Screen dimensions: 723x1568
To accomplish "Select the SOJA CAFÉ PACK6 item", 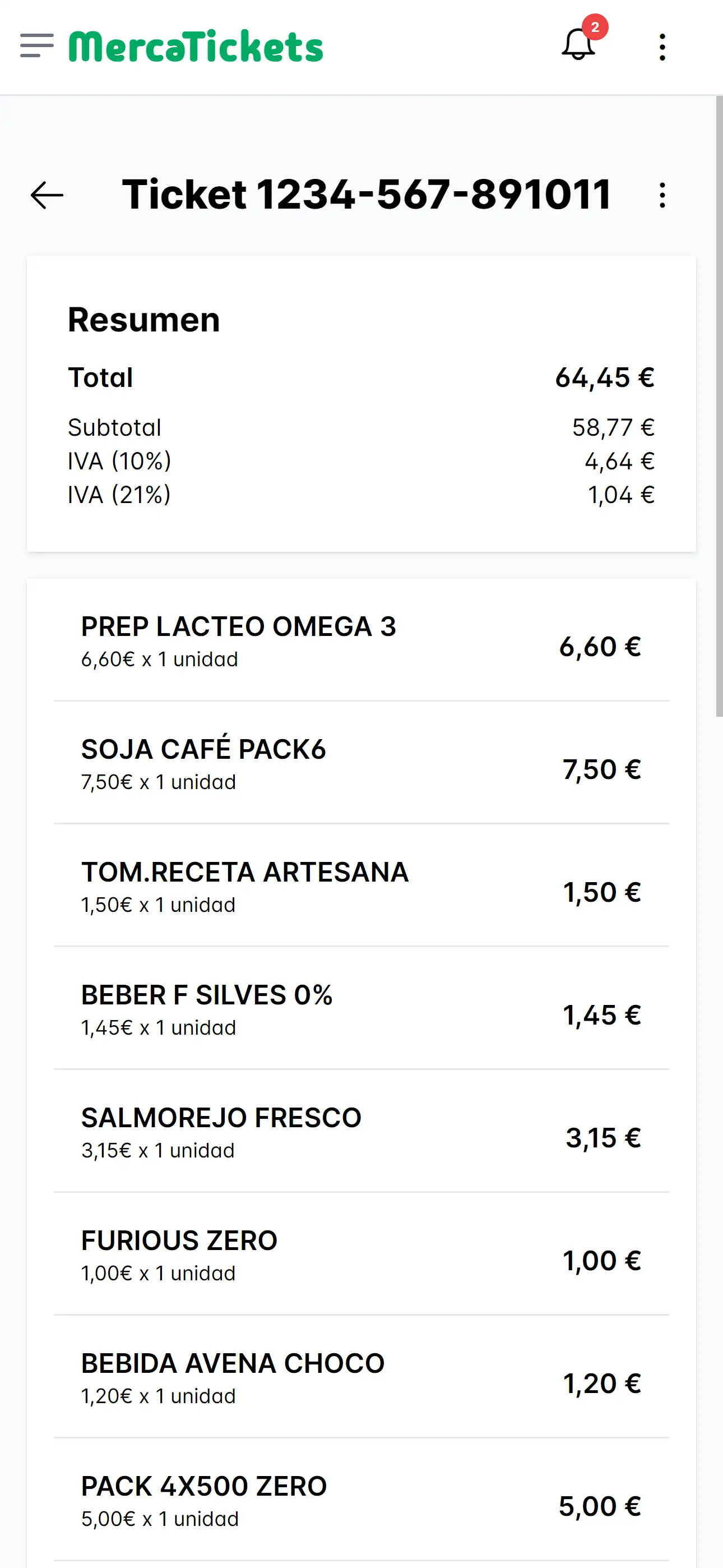I will coord(361,763).
